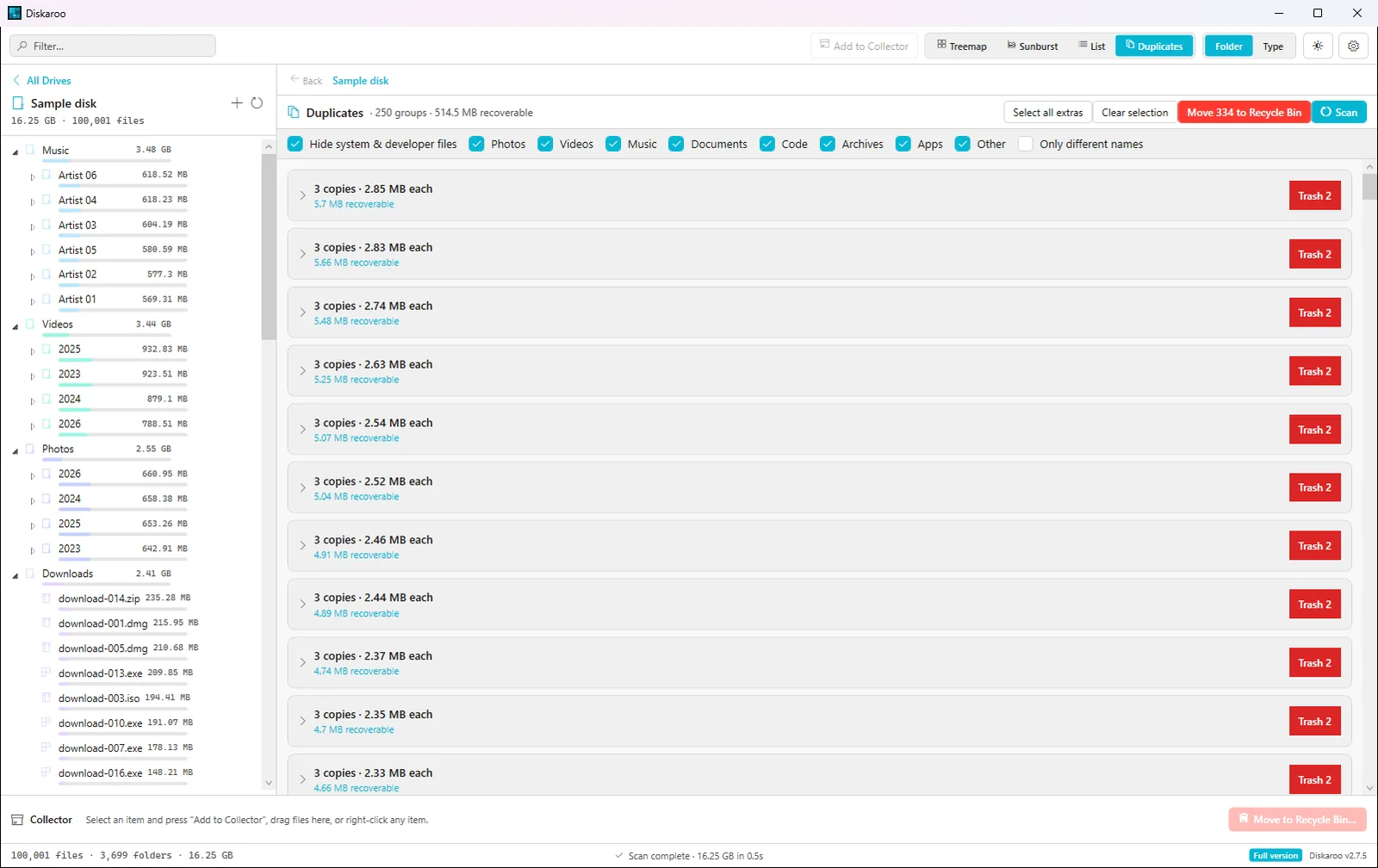Refresh Sample disk with the reload icon
The width and height of the screenshot is (1378, 868).
pyautogui.click(x=257, y=102)
